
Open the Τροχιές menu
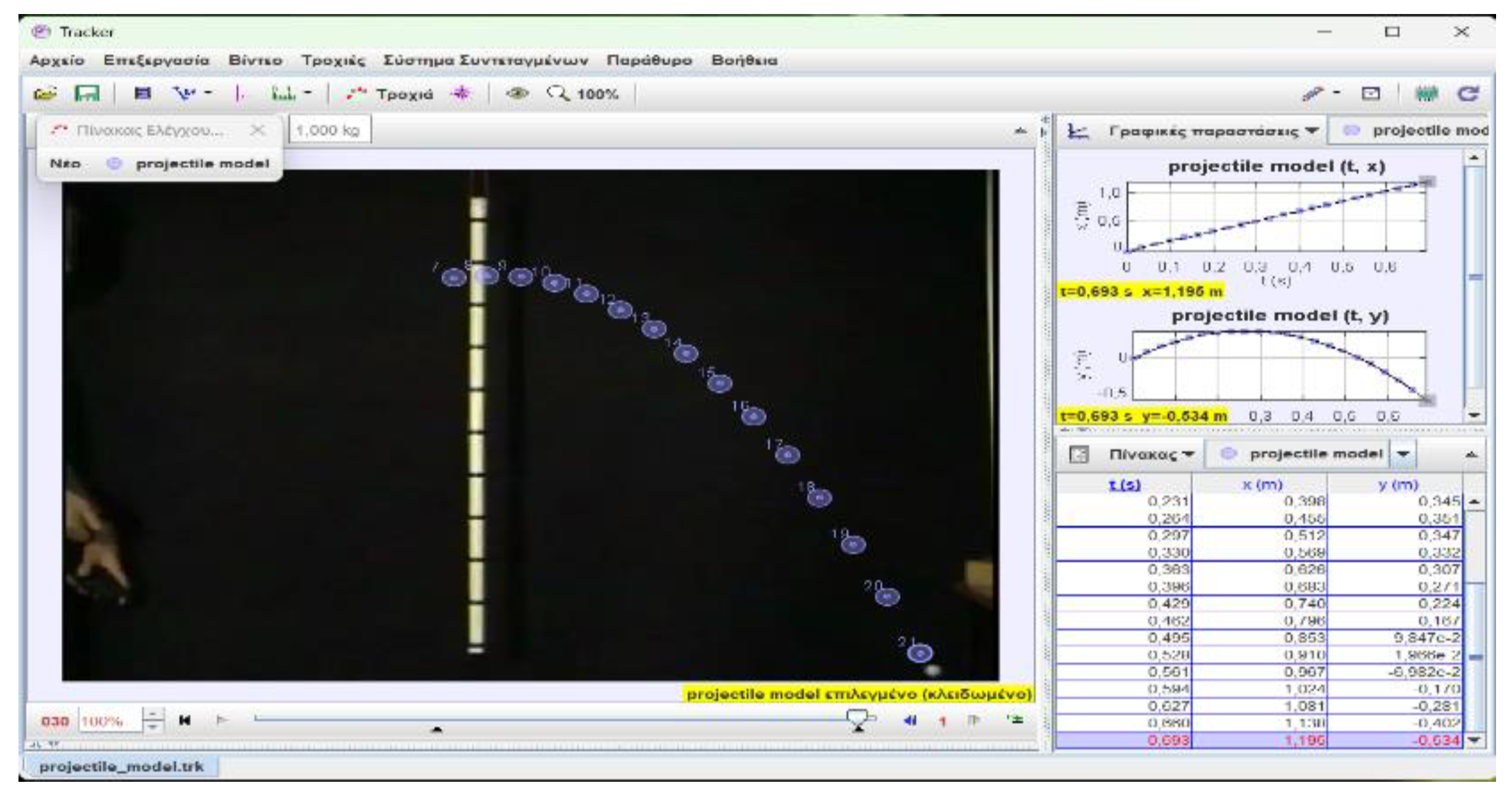tap(333, 60)
